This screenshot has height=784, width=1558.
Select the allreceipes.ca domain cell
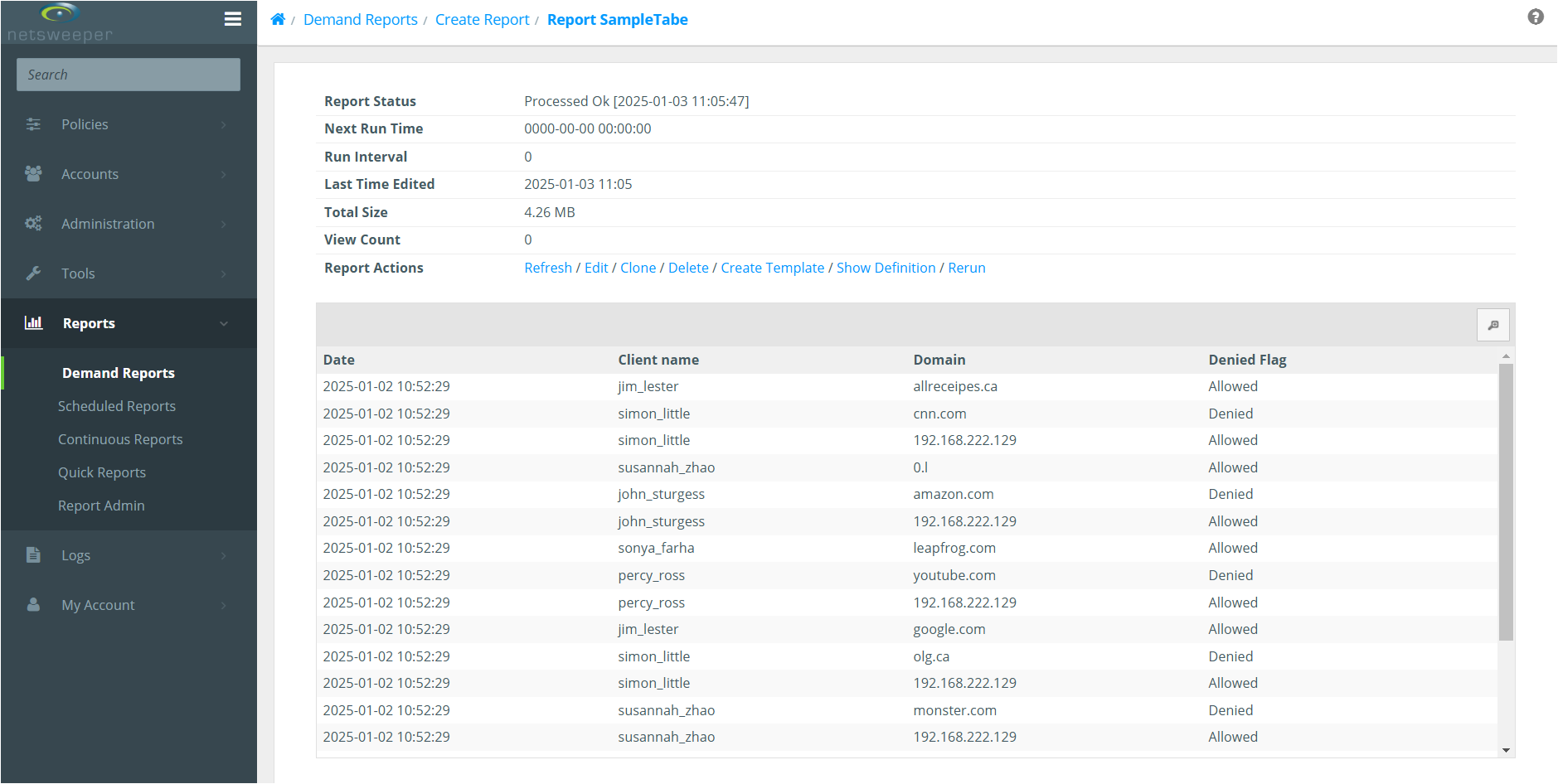(955, 386)
